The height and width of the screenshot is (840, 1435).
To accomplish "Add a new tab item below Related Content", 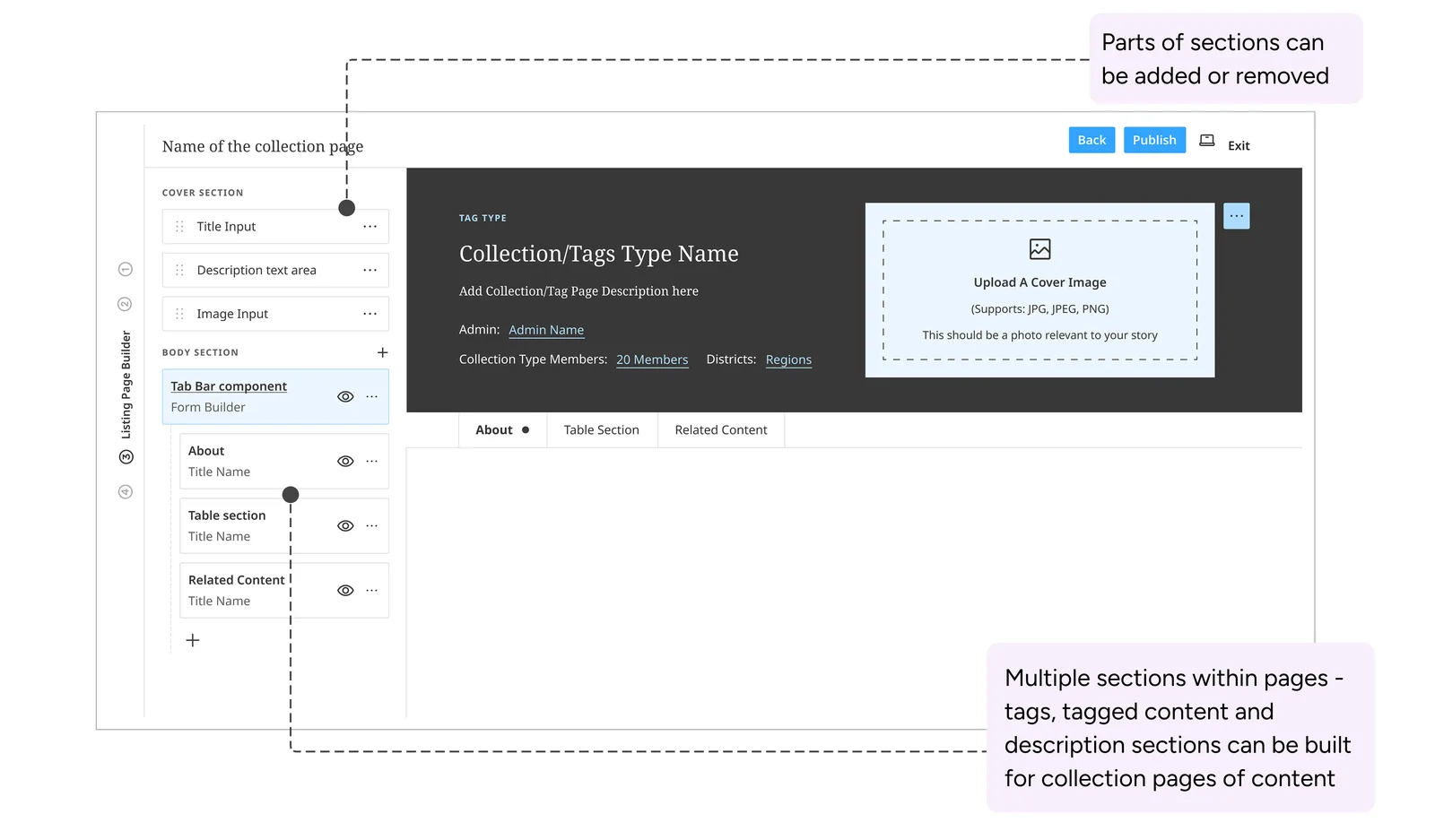I will (x=192, y=640).
